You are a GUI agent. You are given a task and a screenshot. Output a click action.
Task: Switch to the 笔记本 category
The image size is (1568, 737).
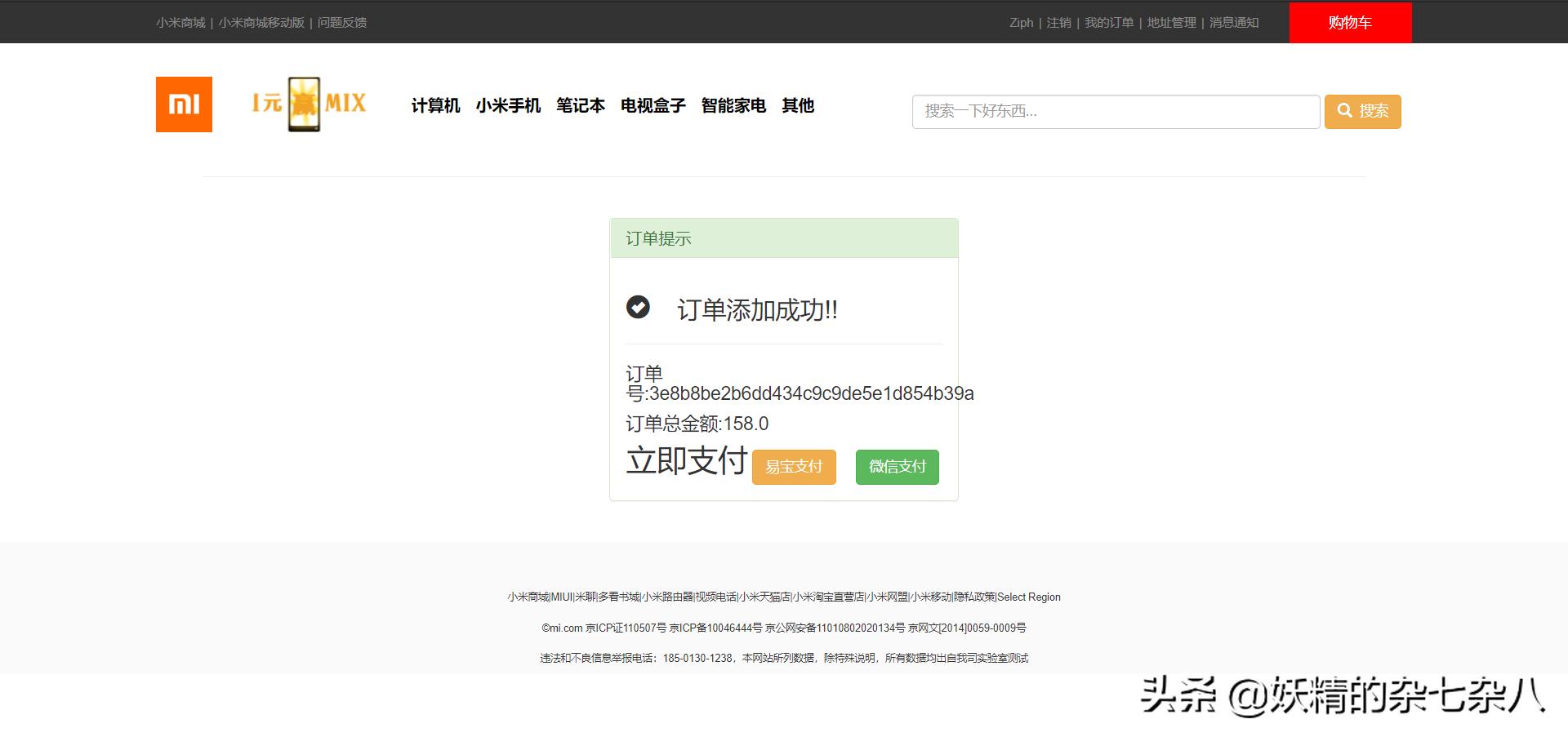tap(581, 106)
